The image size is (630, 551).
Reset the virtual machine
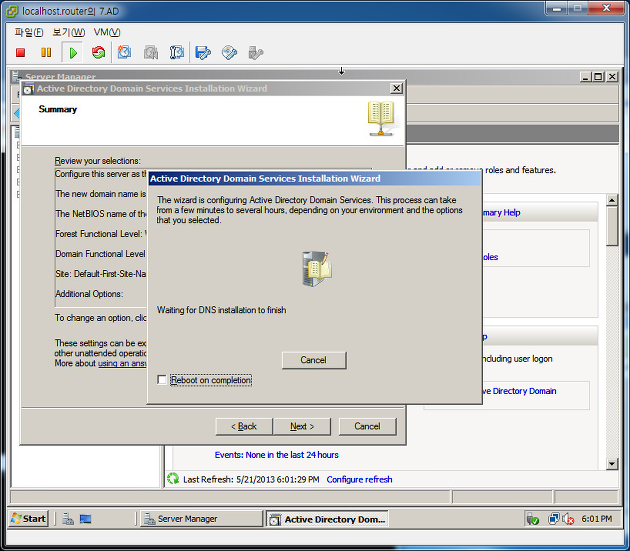coord(98,53)
